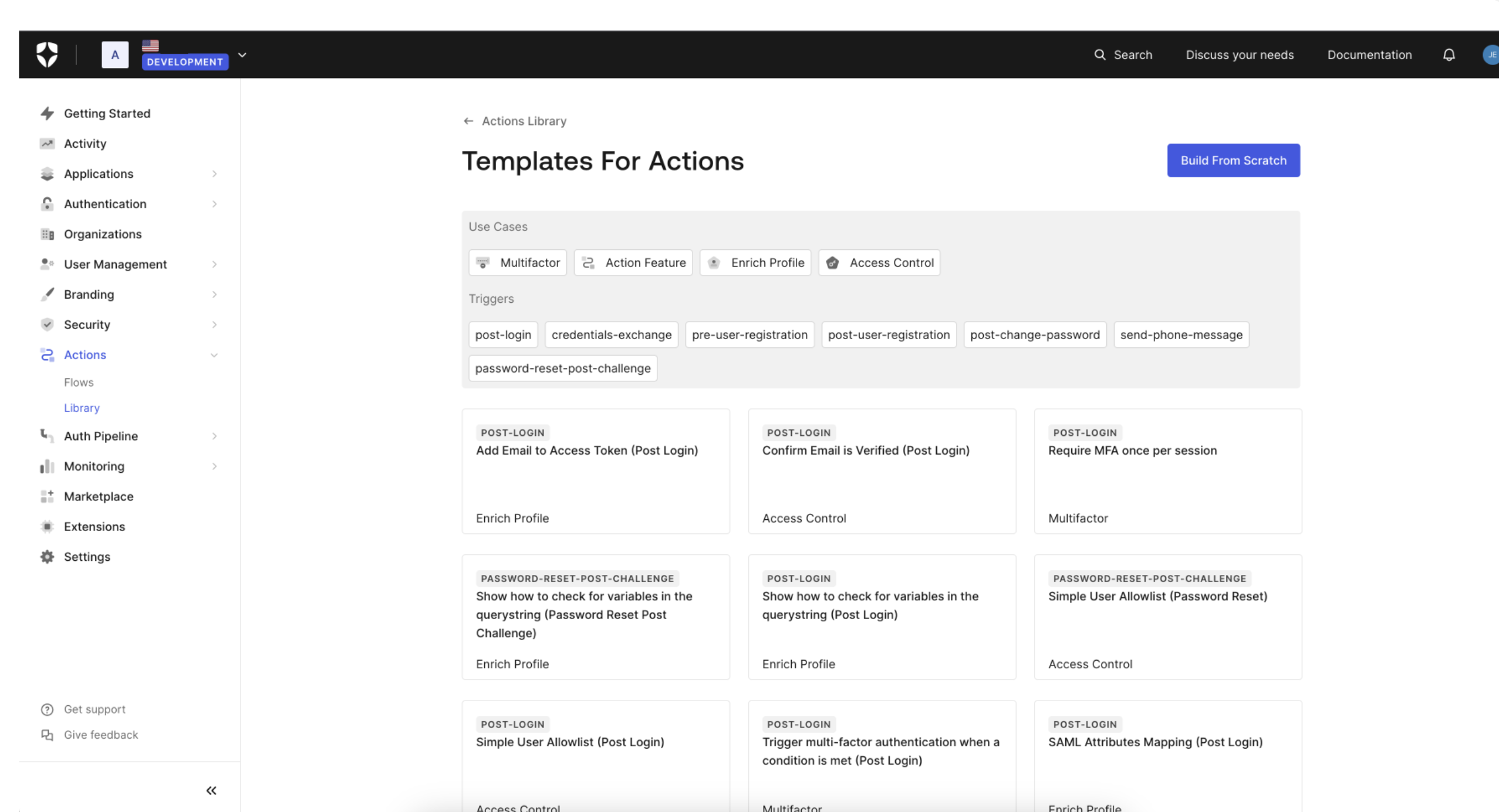
Task: Open the Library section under Actions
Action: click(81, 407)
